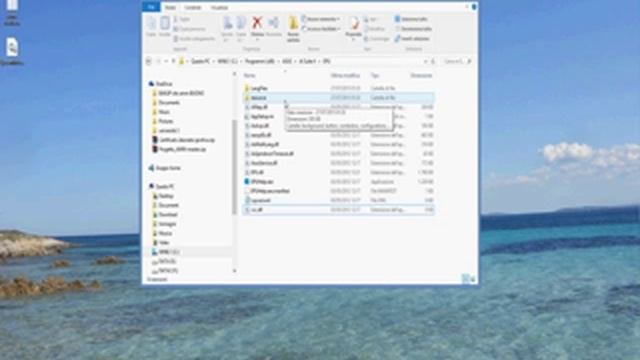Open the Copia in dropdown
Viewport: 640px width, 360px height.
click(241, 29)
